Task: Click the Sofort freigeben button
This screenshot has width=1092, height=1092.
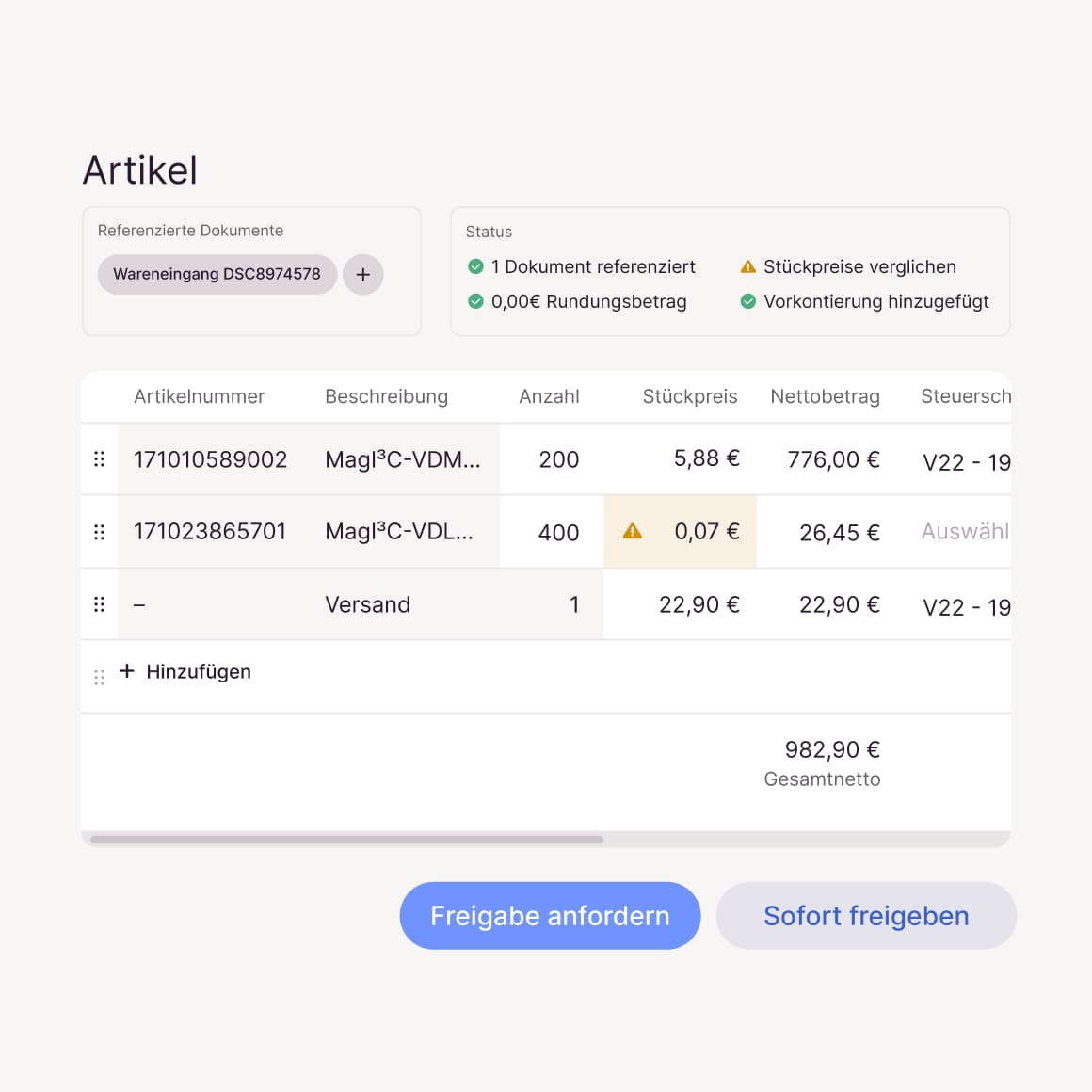Action: (x=866, y=916)
